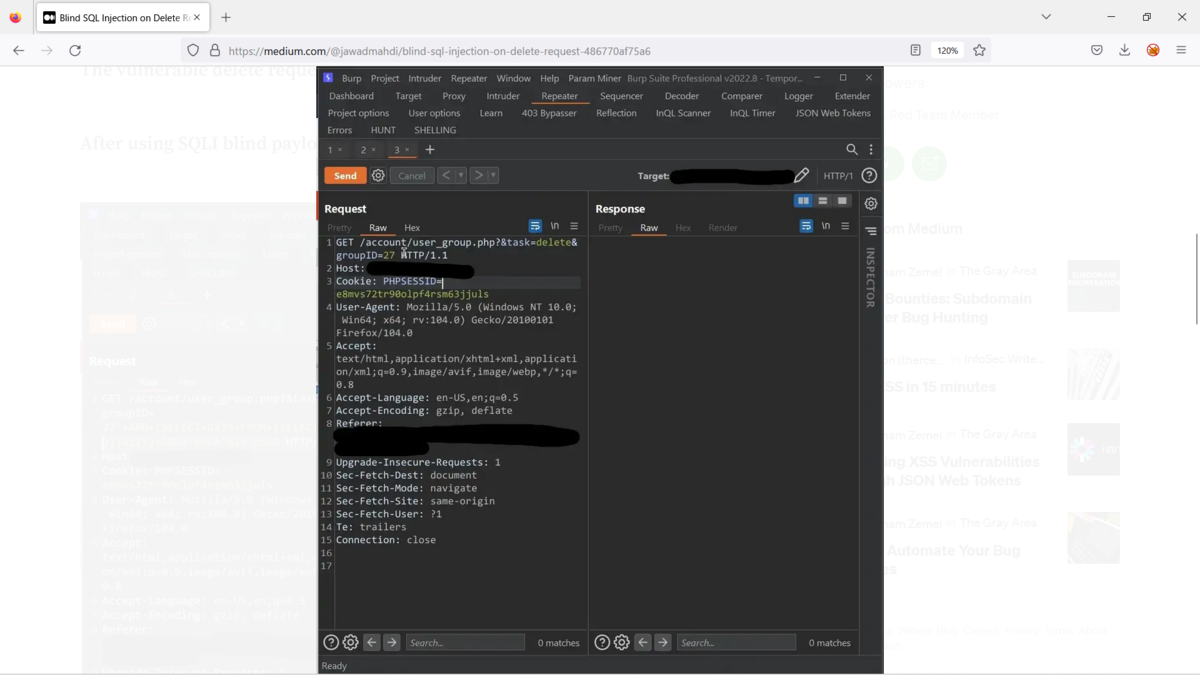Add a new Repeater tab
The width and height of the screenshot is (1200, 675).
(430, 149)
